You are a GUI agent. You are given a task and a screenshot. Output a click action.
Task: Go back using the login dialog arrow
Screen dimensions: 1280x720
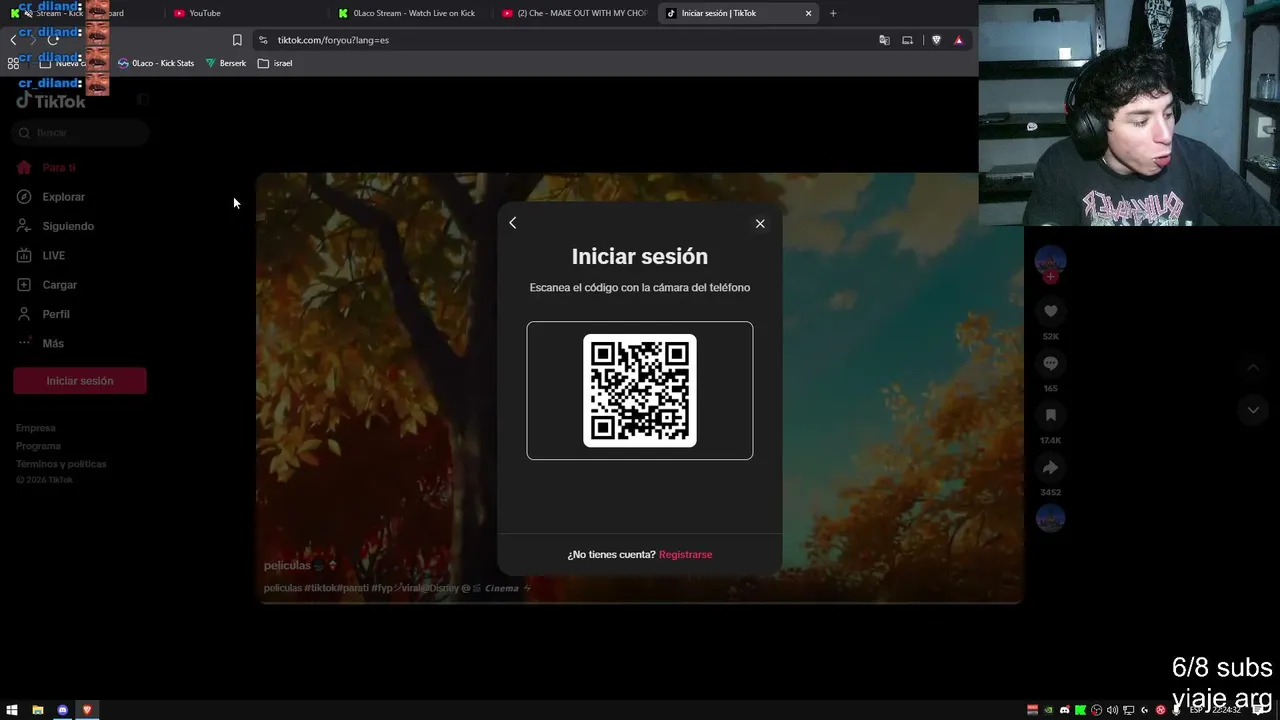[513, 223]
